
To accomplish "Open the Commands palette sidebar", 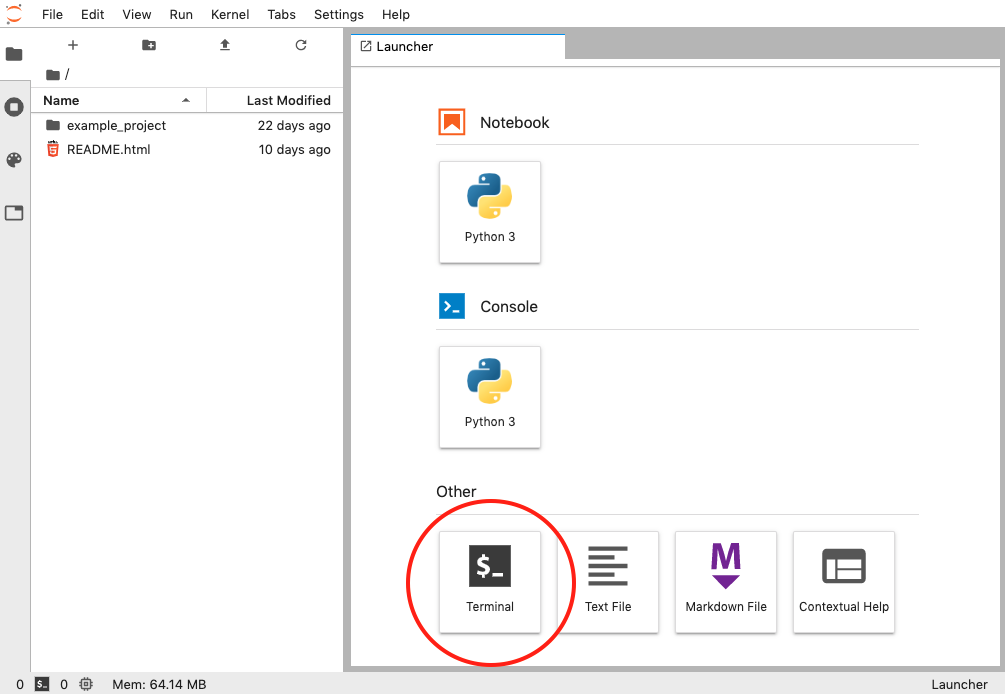I will 14,160.
